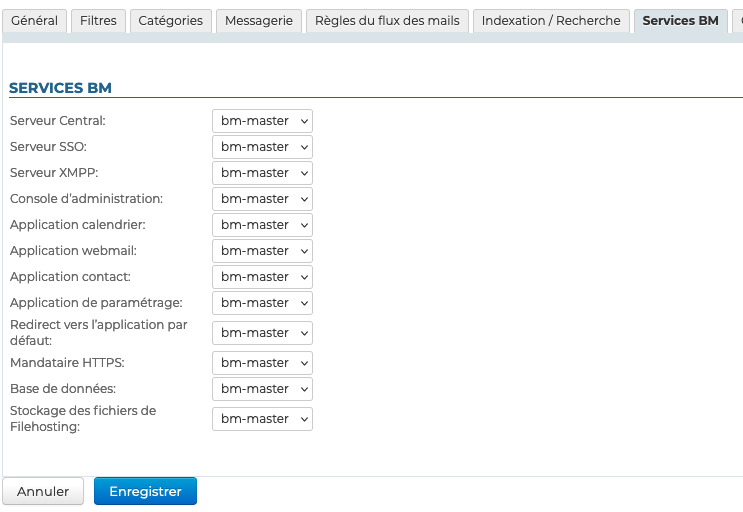Open the Application contact dropdown
Screen dimensions: 743x512
coord(262,277)
